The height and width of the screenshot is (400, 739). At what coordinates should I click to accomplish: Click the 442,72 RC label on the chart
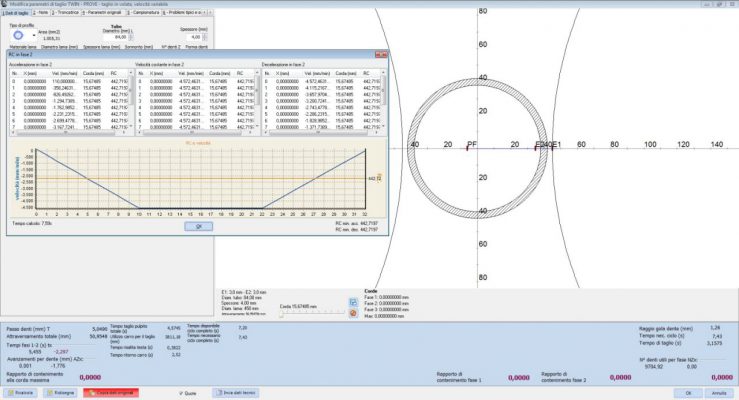(375, 179)
